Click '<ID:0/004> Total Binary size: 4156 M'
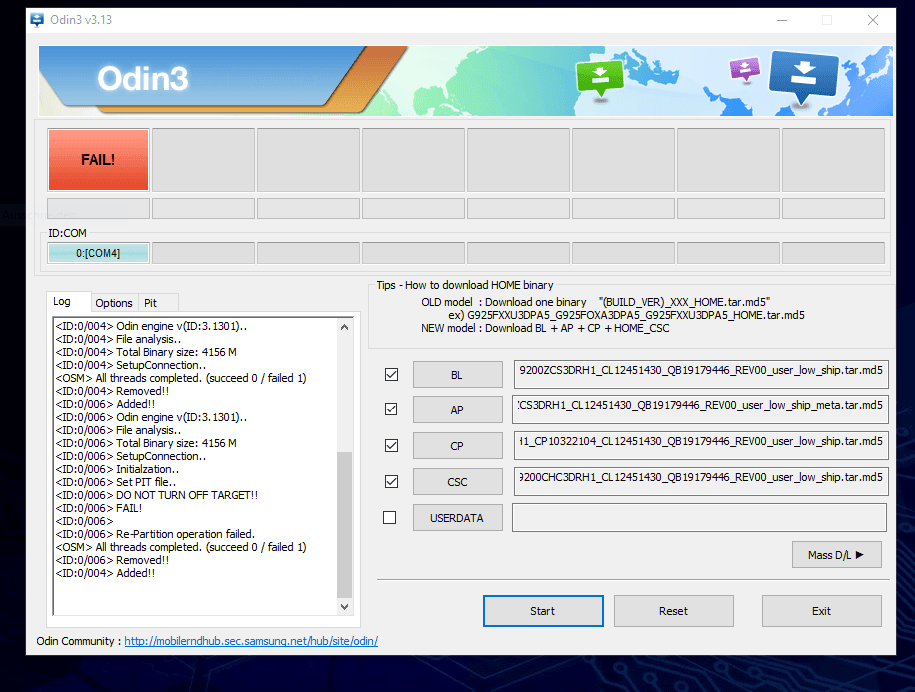Image resolution: width=915 pixels, height=692 pixels. (146, 352)
